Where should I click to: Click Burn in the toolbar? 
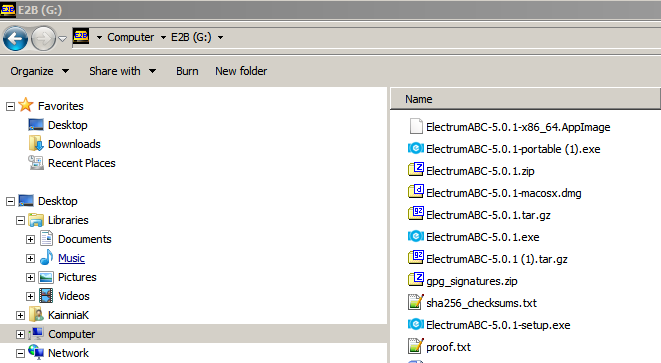pyautogui.click(x=187, y=71)
